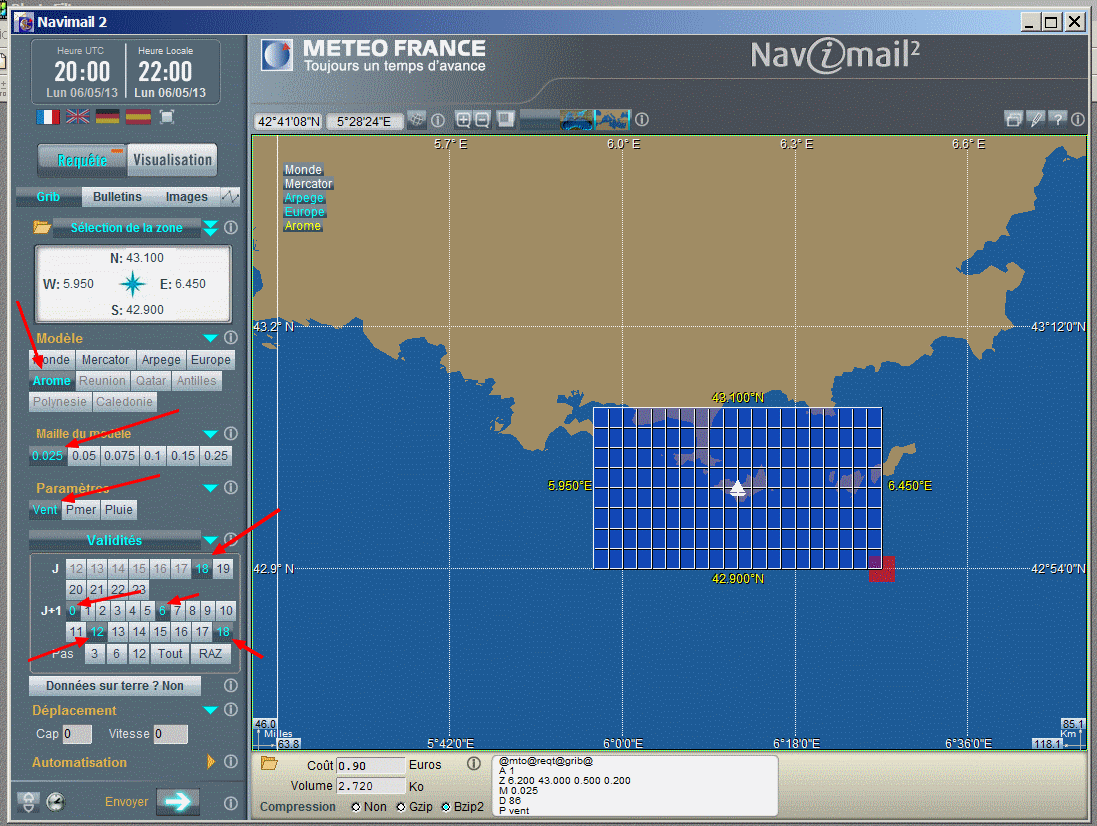Switch language with the UK flag
Screen dimensions: 1097x826
pyautogui.click(x=78, y=117)
